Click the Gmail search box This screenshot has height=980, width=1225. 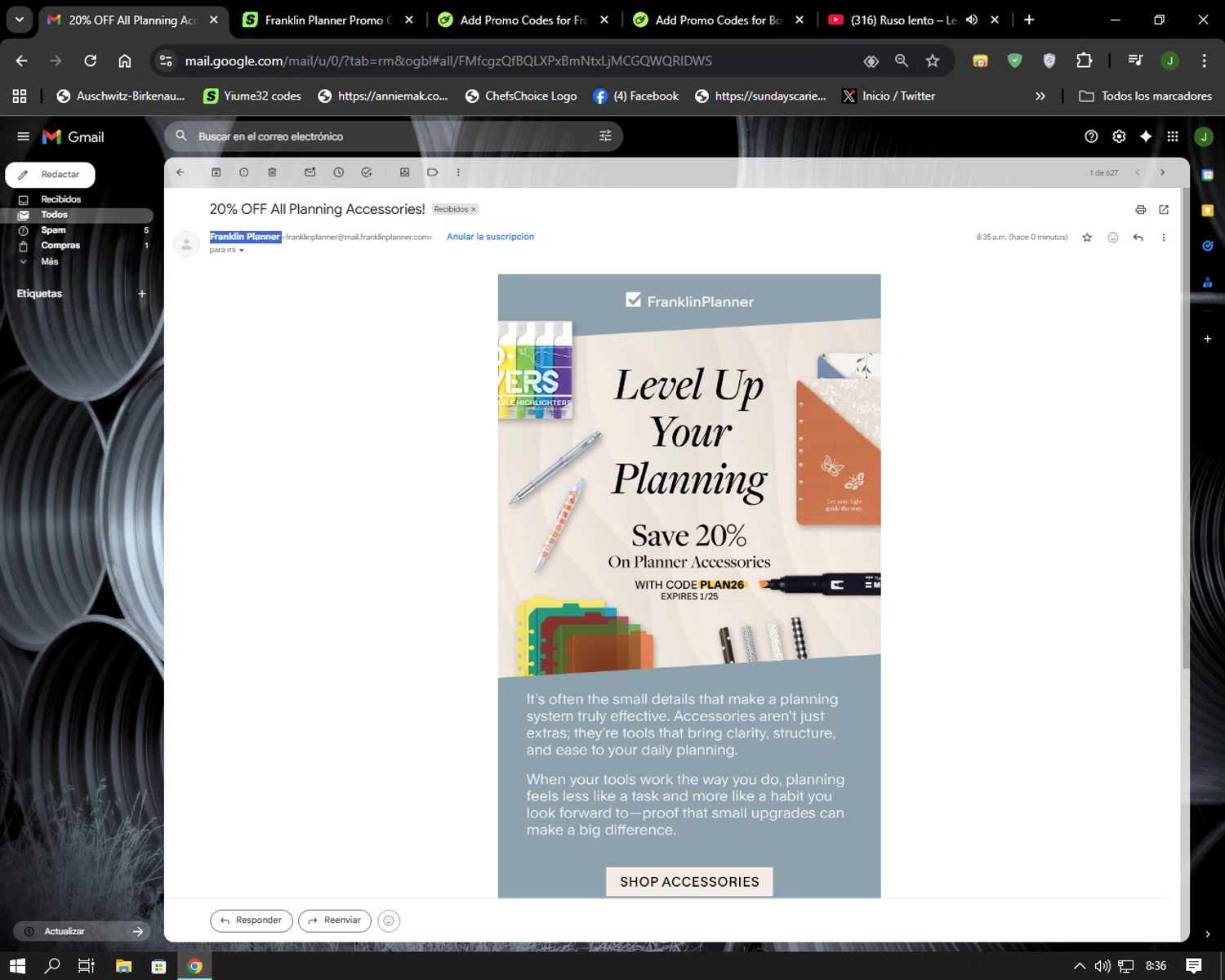click(393, 136)
